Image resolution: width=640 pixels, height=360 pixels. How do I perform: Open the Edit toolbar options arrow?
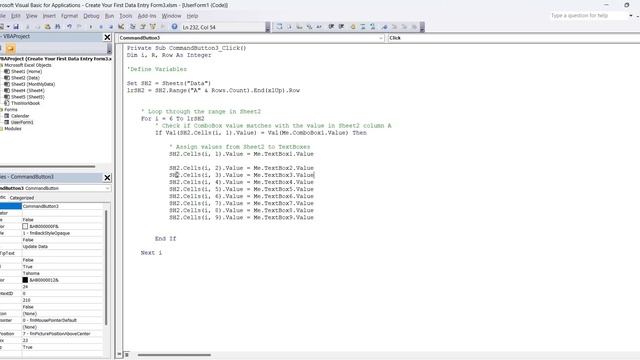tap(422, 27)
